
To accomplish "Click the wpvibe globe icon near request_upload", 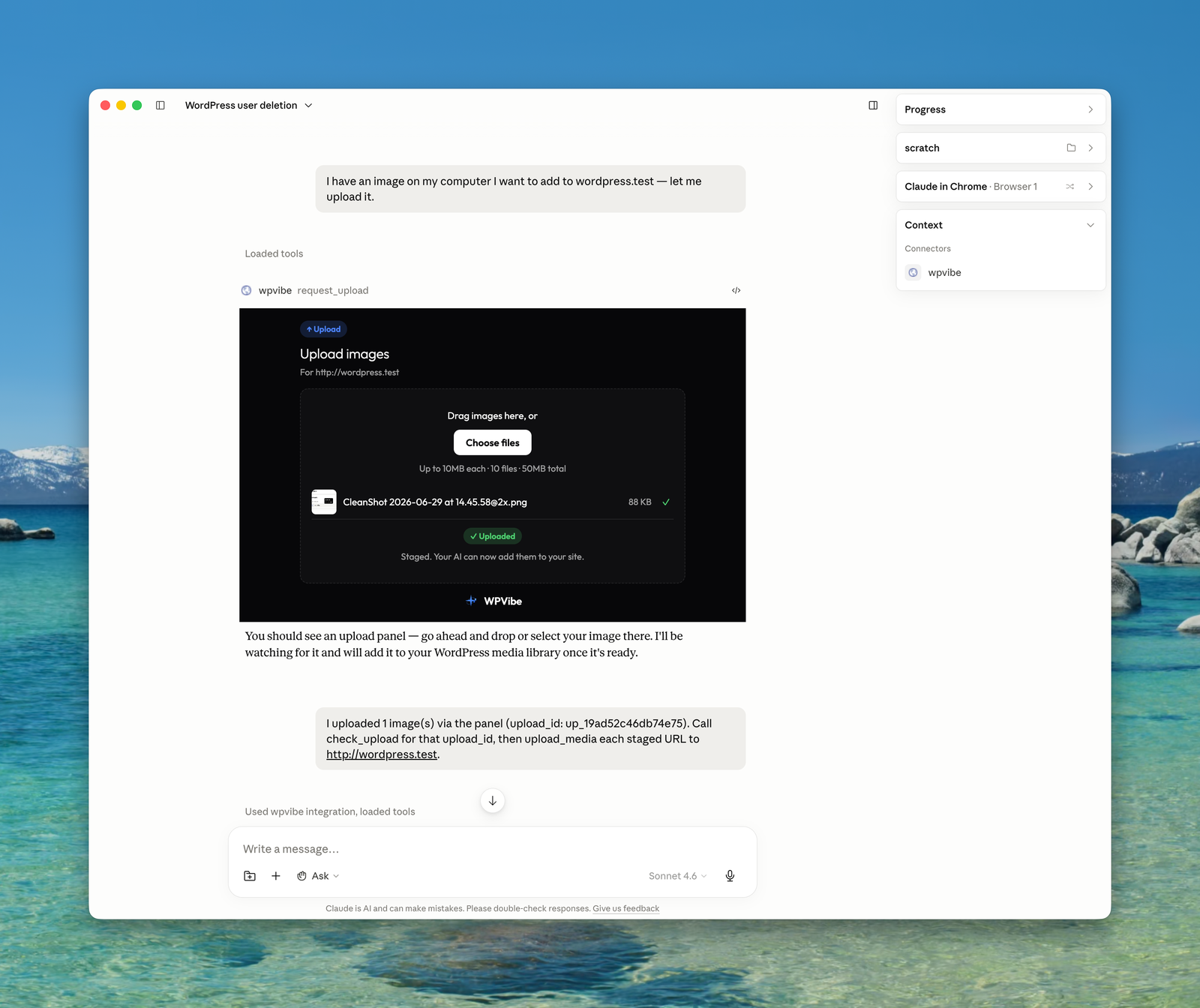I will coord(246,290).
